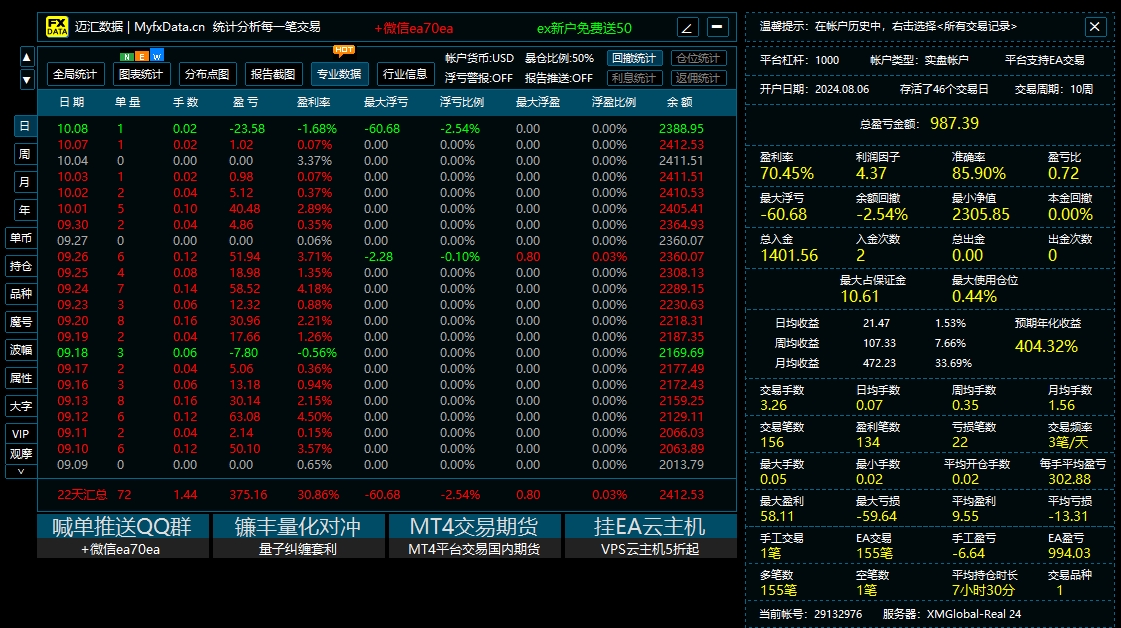
Task: Select the 10.08 date row
Action: (386, 129)
